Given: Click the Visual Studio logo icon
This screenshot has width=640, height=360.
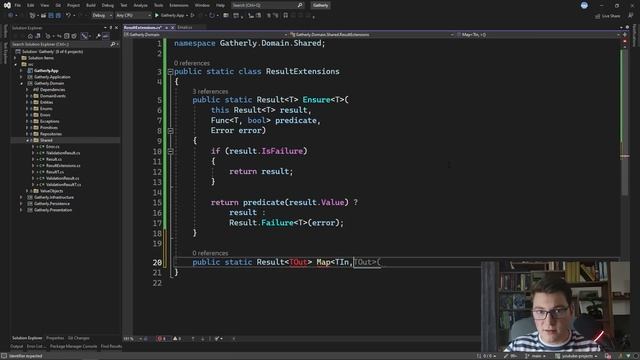Looking at the screenshot, I should click(7, 5).
